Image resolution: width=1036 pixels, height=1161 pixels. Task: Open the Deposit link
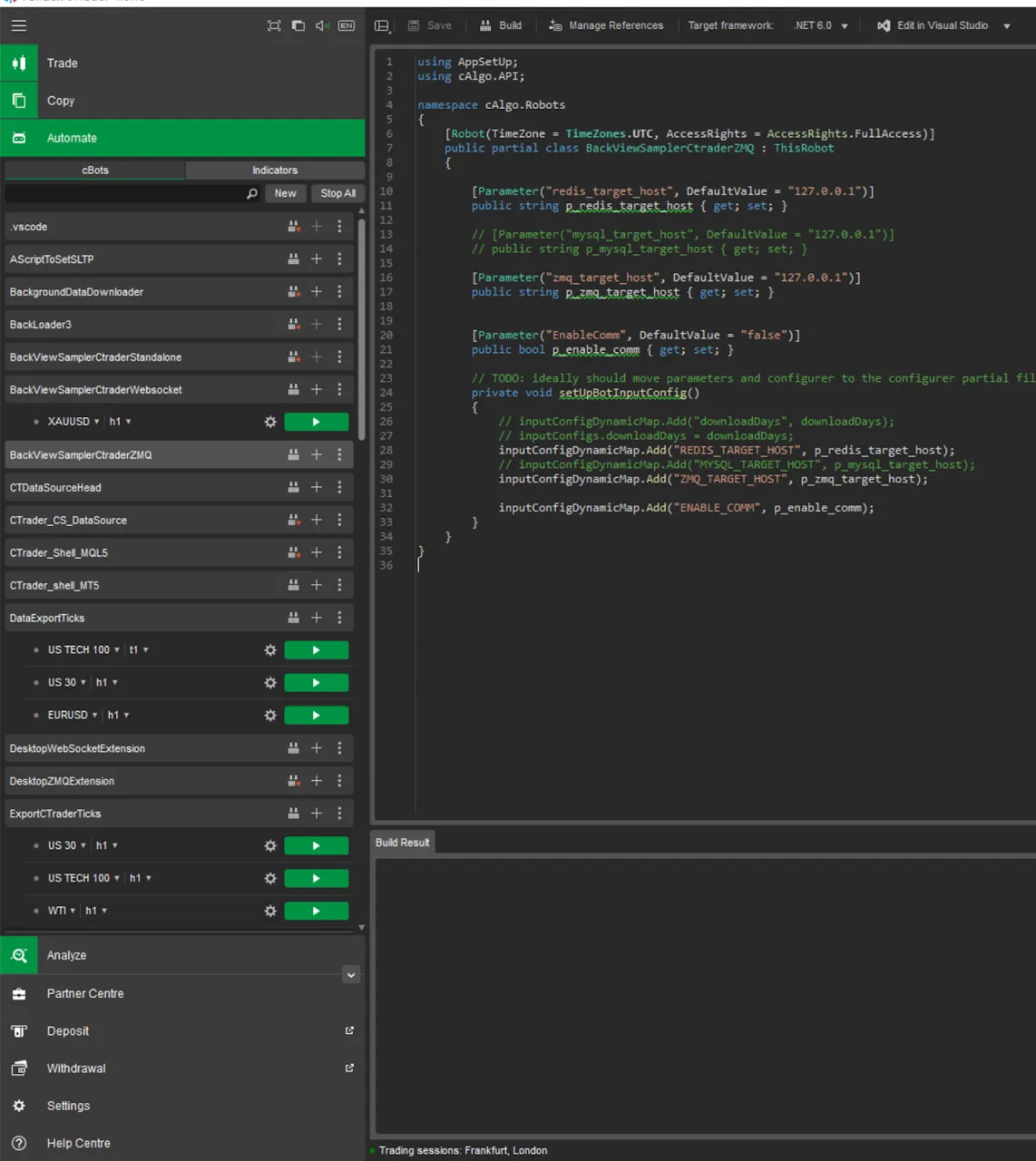click(182, 1031)
